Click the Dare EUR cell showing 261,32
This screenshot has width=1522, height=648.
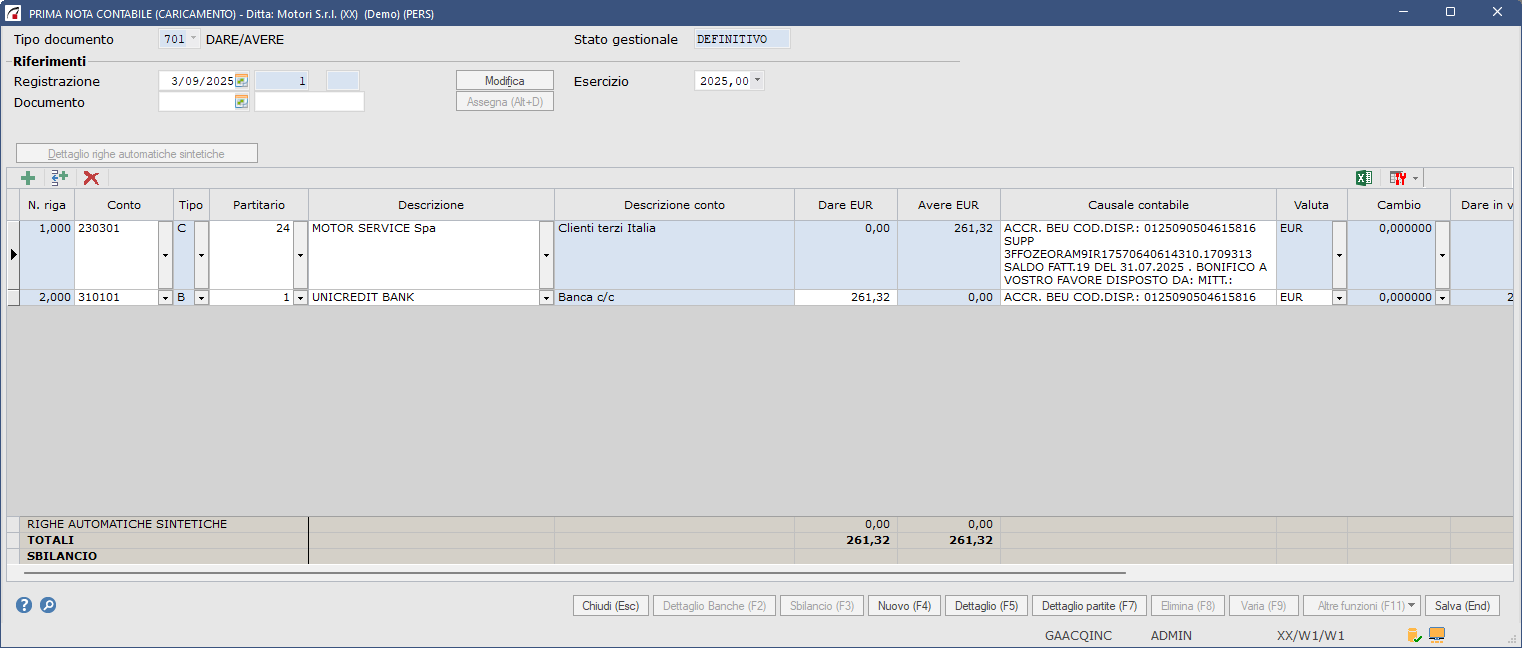(x=845, y=298)
